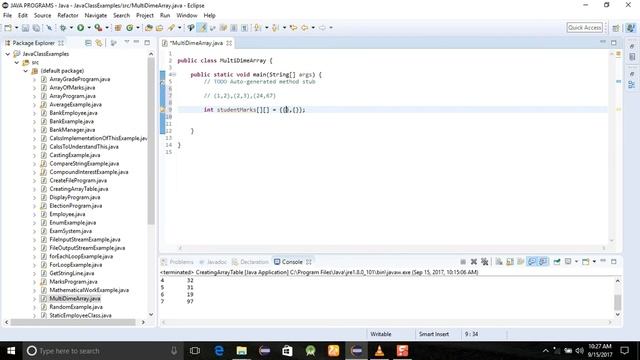This screenshot has height=360, width=640.
Task: Expand ArrayGradeProgram.java tree node
Action: pos(34,79)
